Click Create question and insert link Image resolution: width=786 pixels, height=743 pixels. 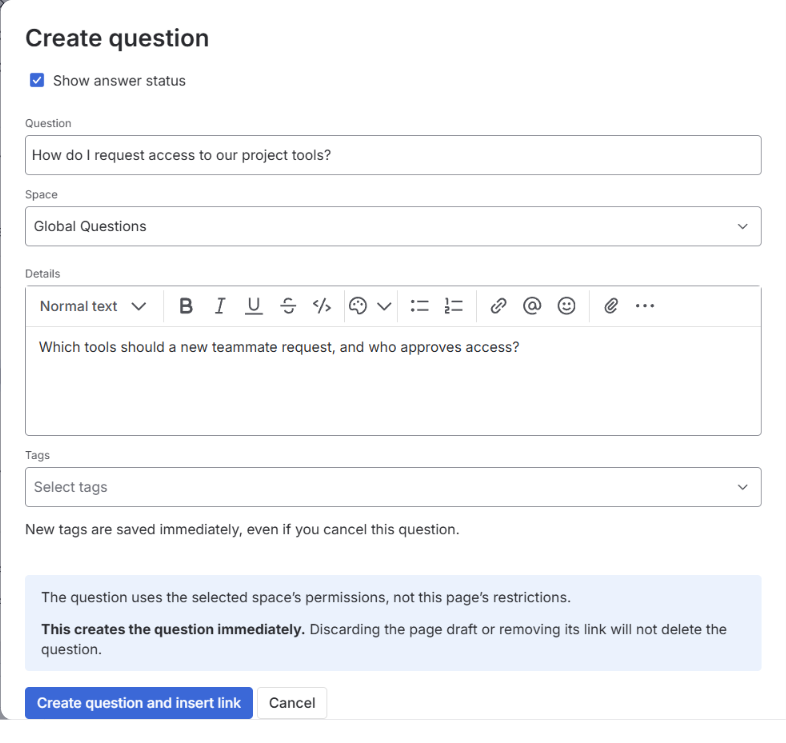[139, 703]
